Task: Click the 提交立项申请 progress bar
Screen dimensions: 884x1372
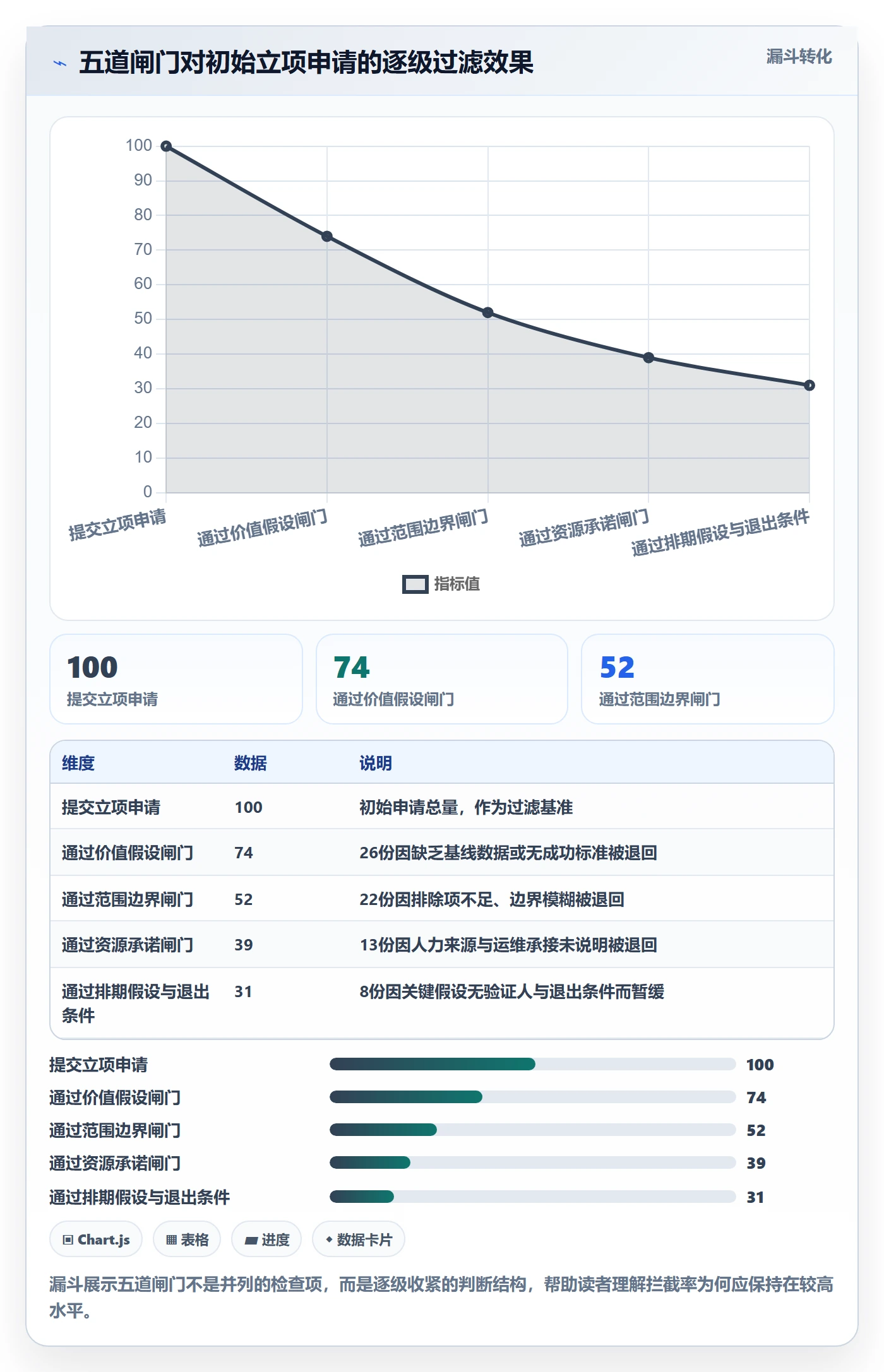Action: [533, 1065]
